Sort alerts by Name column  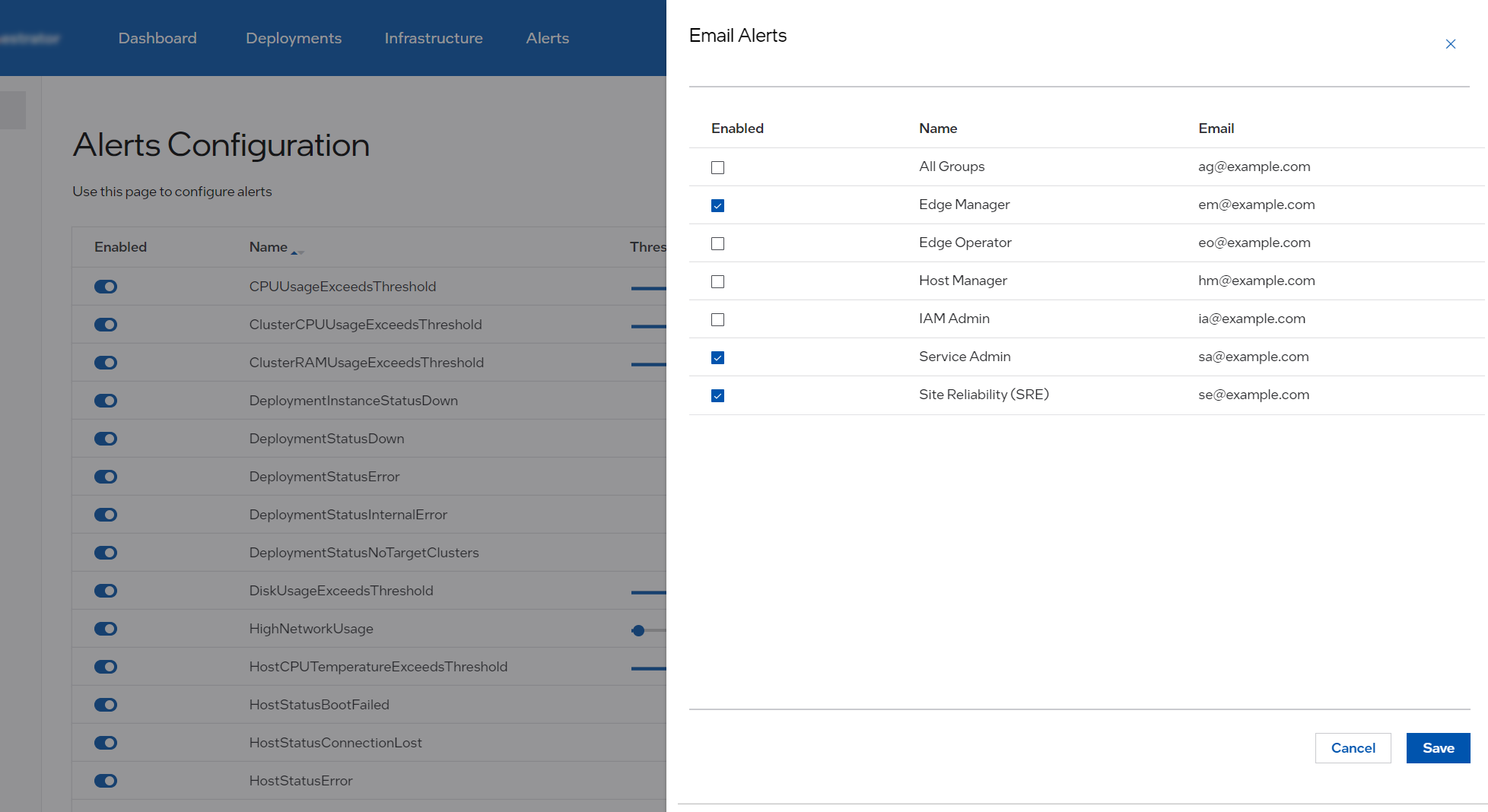(268, 247)
